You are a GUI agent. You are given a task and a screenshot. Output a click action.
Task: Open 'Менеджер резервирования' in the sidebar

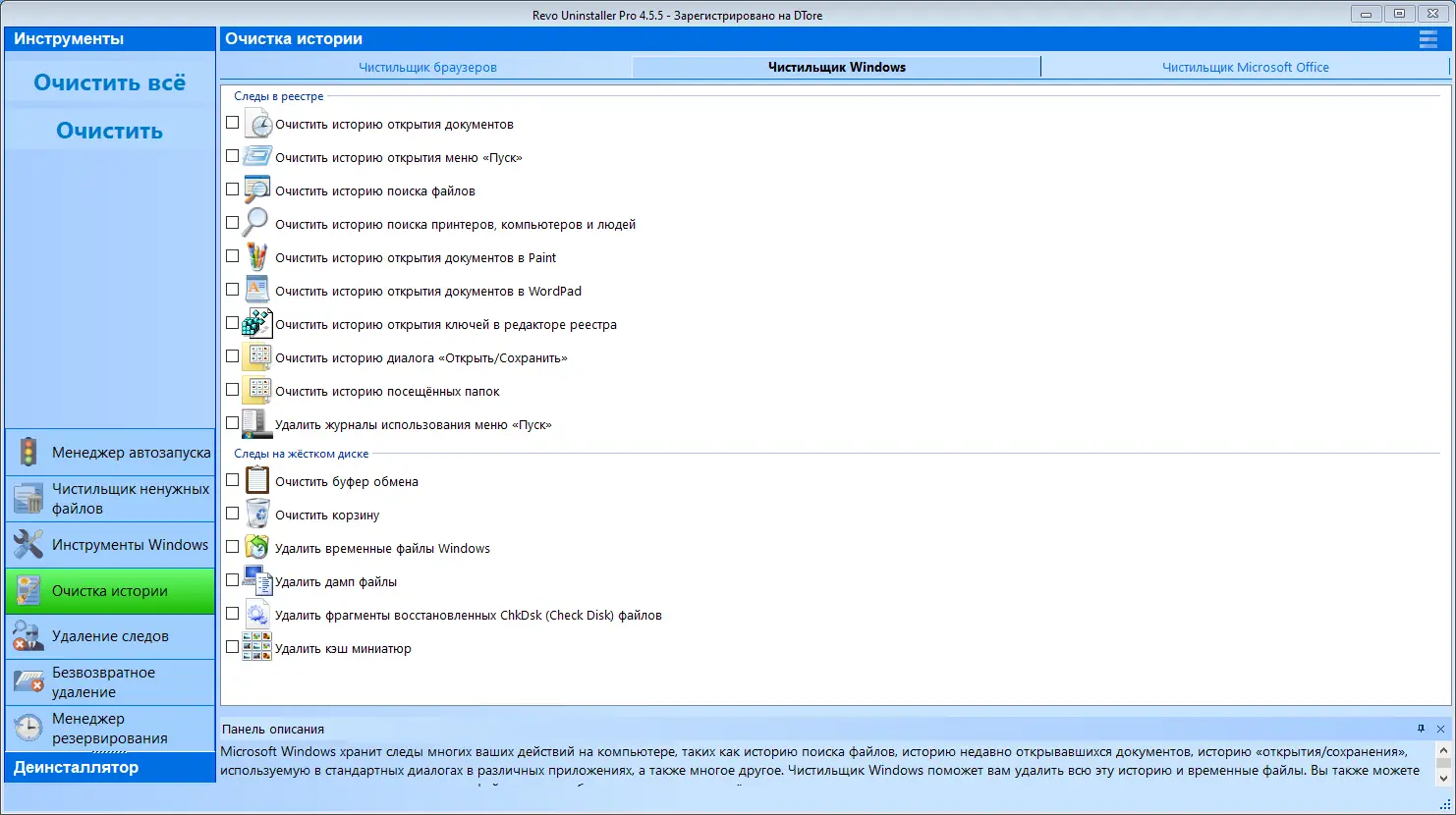coord(110,729)
